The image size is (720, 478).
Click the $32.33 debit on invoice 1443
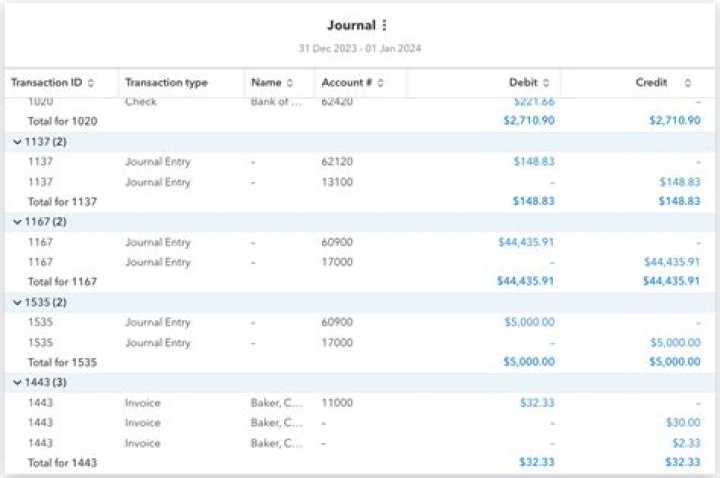pos(536,403)
